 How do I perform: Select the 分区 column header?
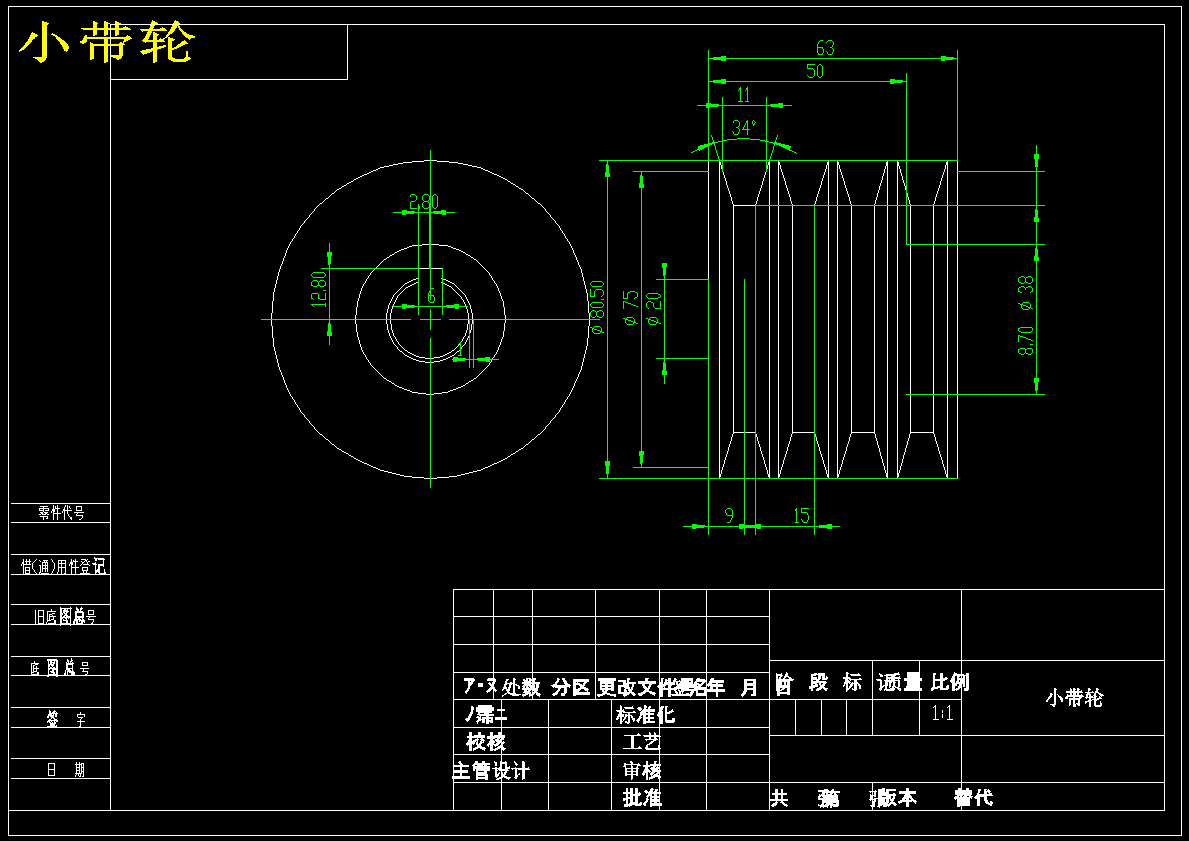click(x=571, y=687)
